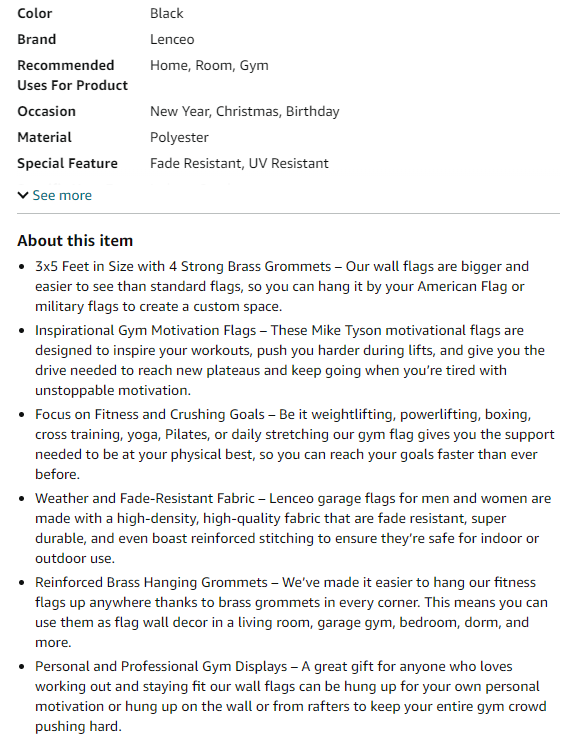The width and height of the screenshot is (569, 754).
Task: Click the Special Feature label
Action: [x=67, y=163]
